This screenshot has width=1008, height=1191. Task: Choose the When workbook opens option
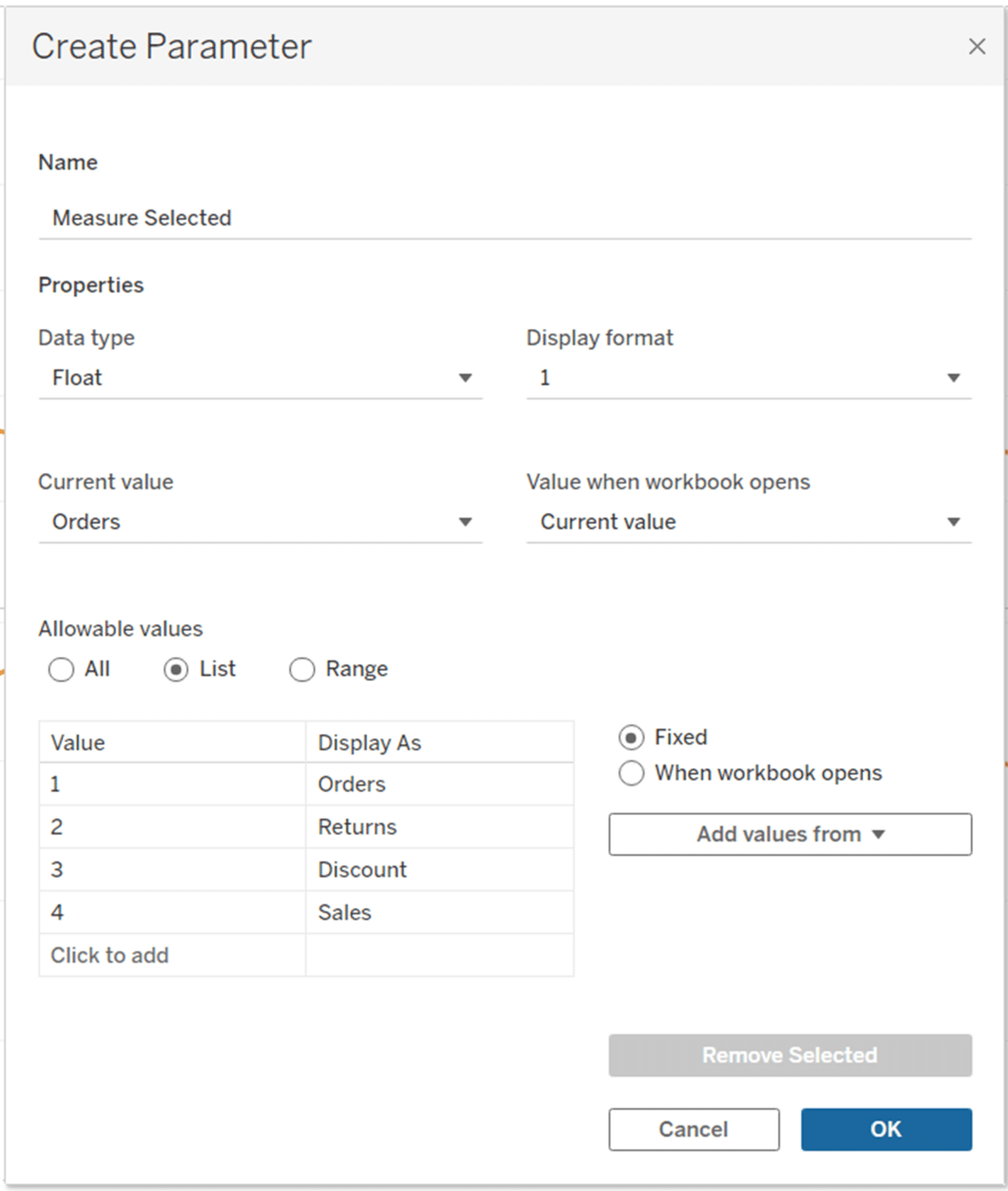631,773
